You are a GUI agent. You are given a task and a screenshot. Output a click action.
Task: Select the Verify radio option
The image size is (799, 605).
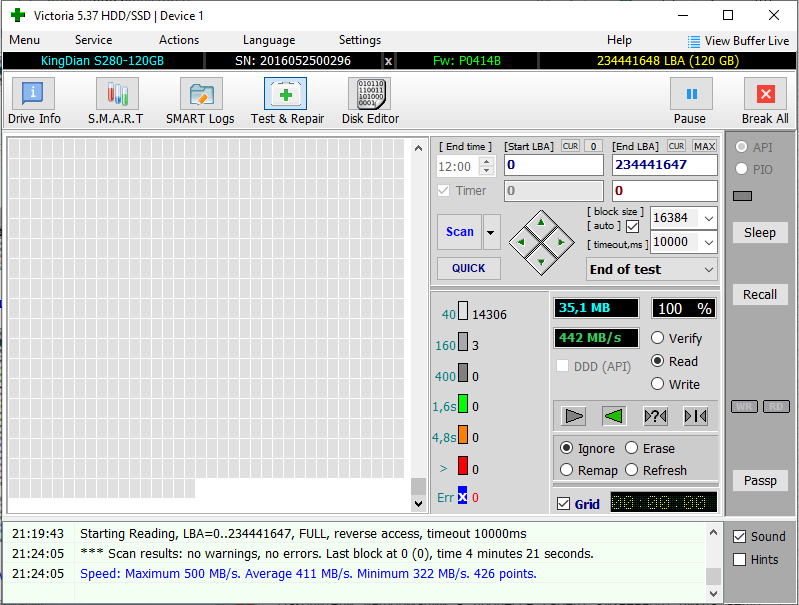point(658,338)
